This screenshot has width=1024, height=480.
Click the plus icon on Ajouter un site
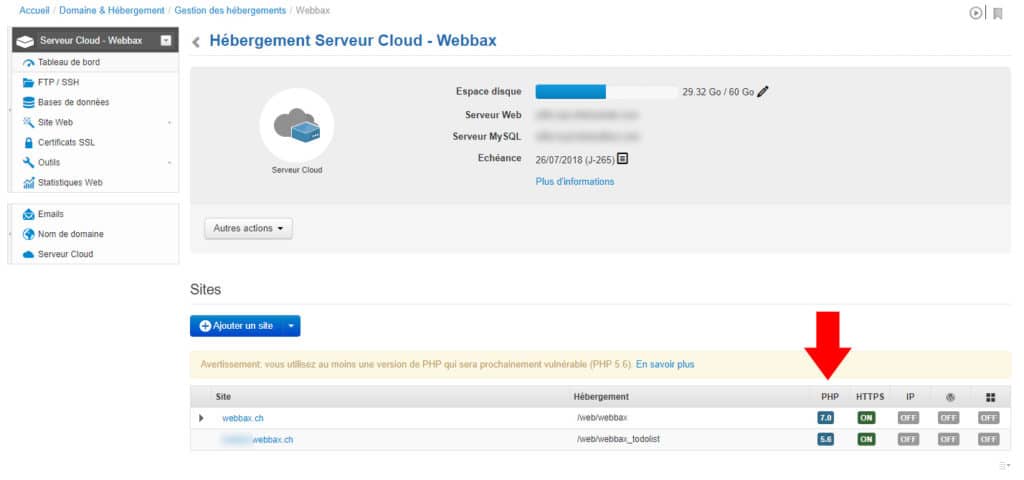point(205,326)
